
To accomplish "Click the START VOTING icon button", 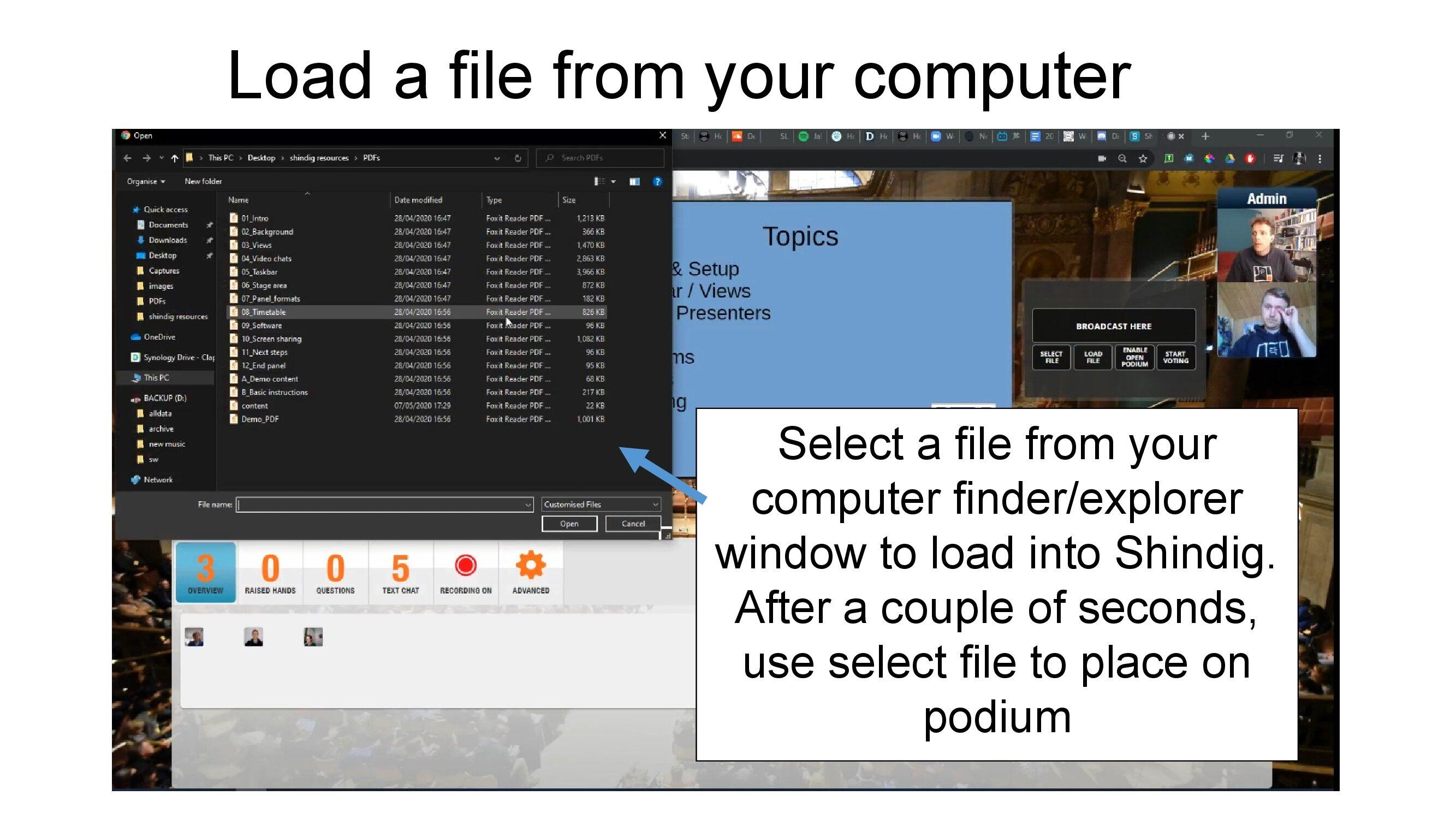I will click(x=1176, y=357).
